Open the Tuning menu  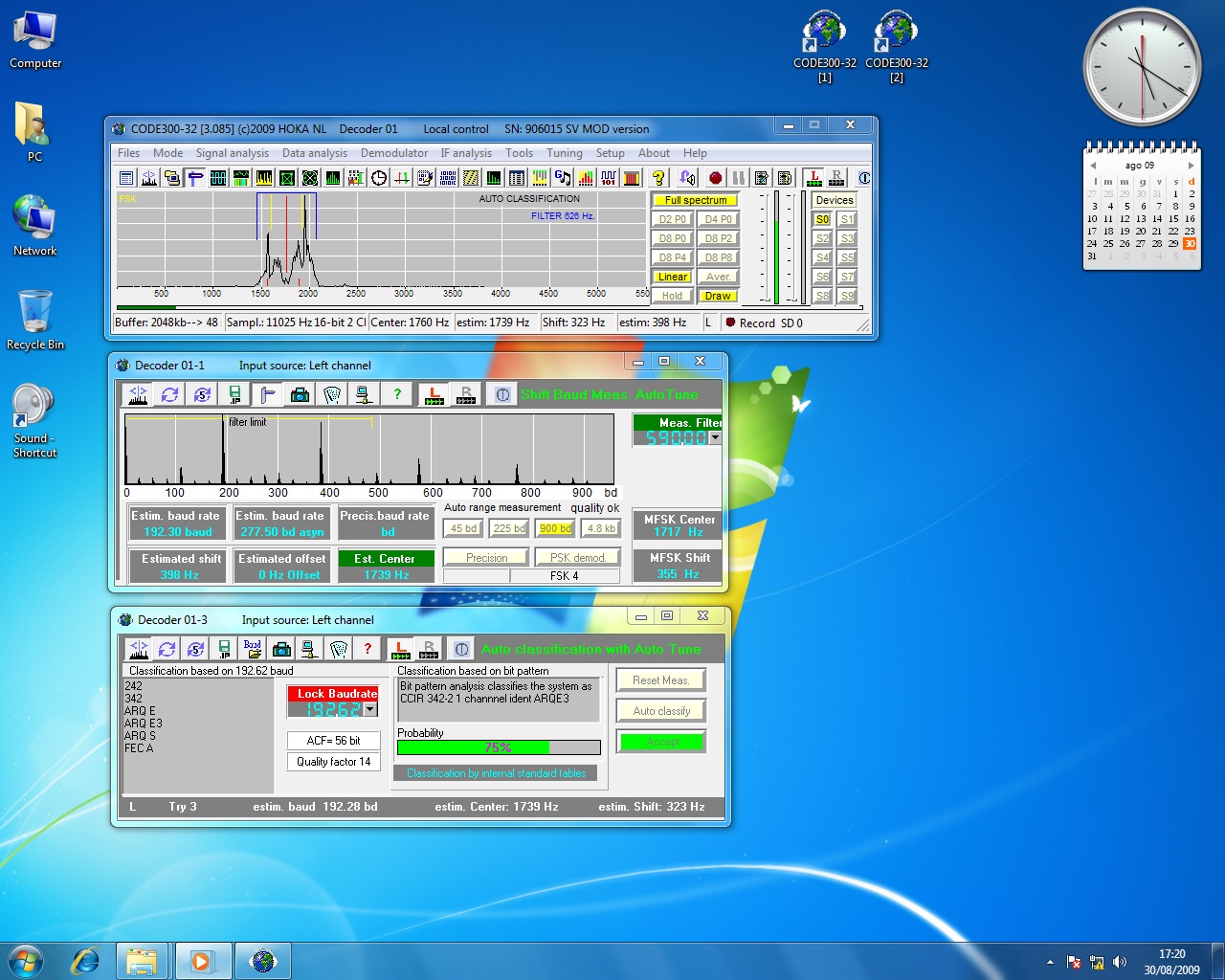[x=565, y=153]
